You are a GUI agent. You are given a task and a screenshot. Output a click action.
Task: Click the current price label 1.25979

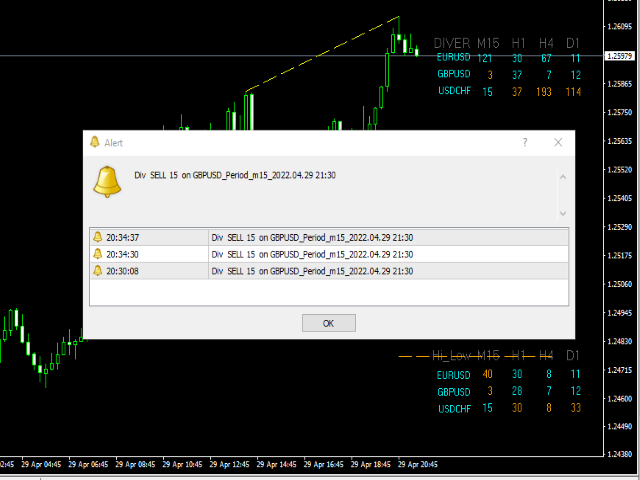coord(620,56)
